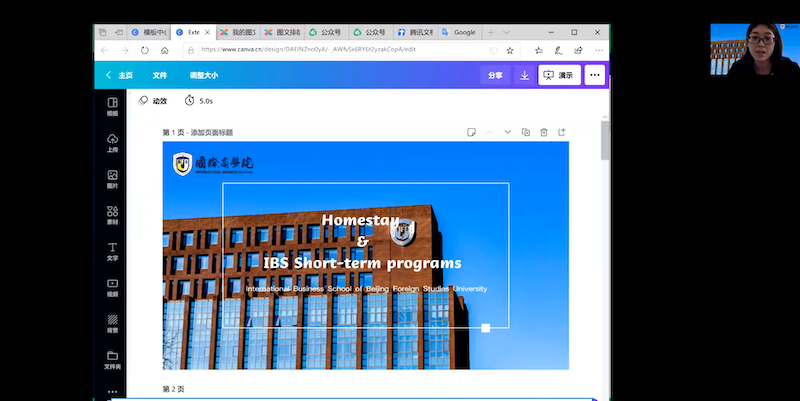Screen dimensions: 800x401
Task: Open the 背景 background panel
Action: [x=112, y=324]
